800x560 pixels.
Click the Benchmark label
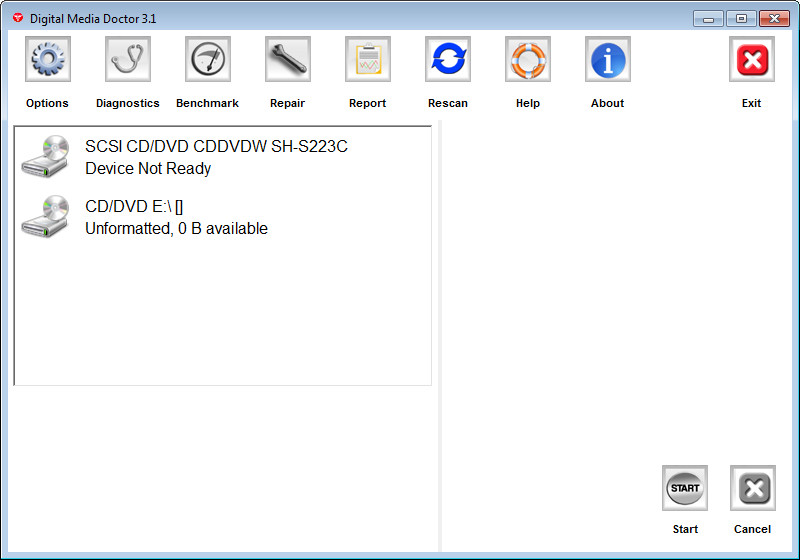[208, 103]
